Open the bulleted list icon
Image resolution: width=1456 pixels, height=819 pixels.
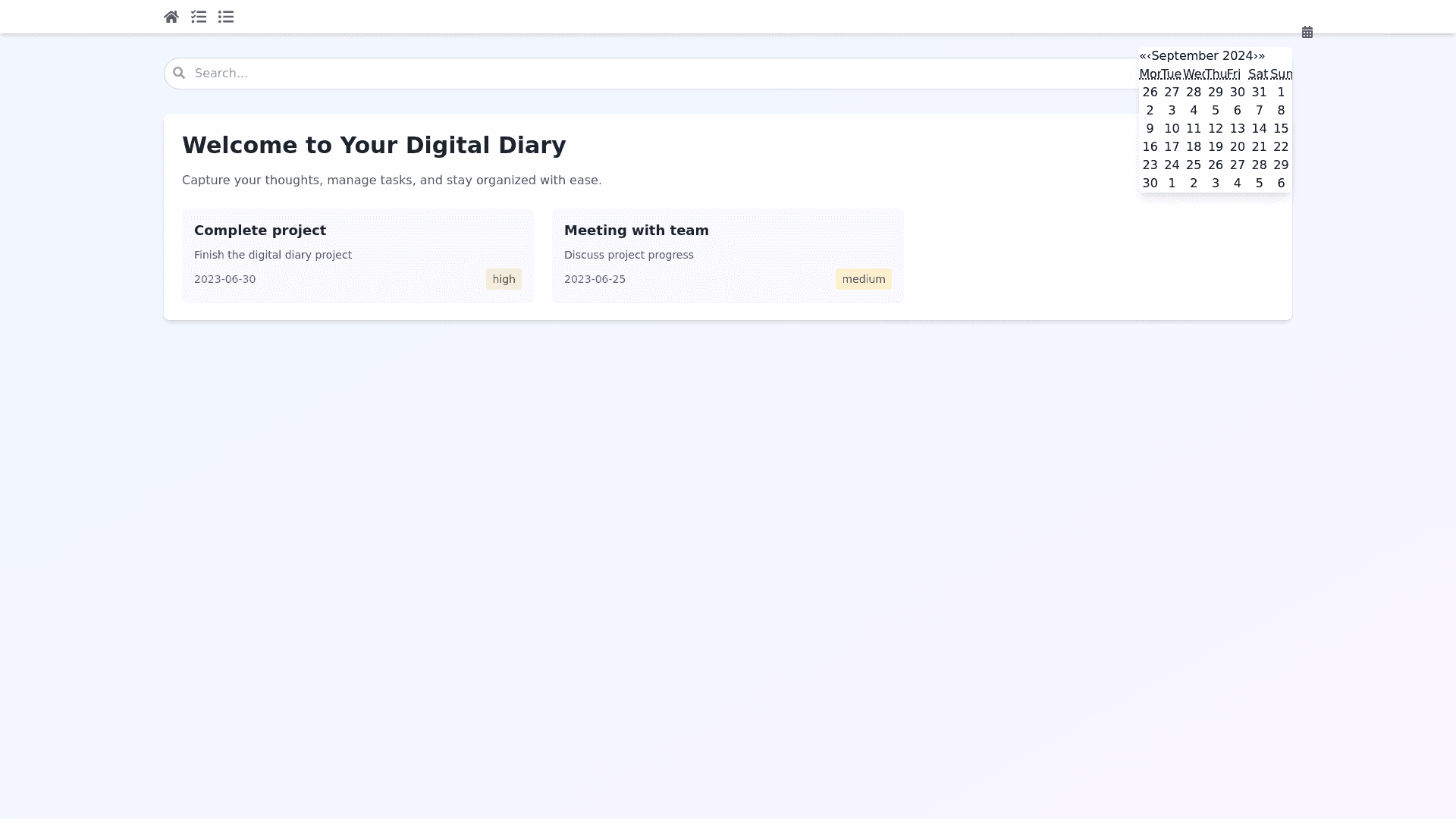pyautogui.click(x=226, y=17)
